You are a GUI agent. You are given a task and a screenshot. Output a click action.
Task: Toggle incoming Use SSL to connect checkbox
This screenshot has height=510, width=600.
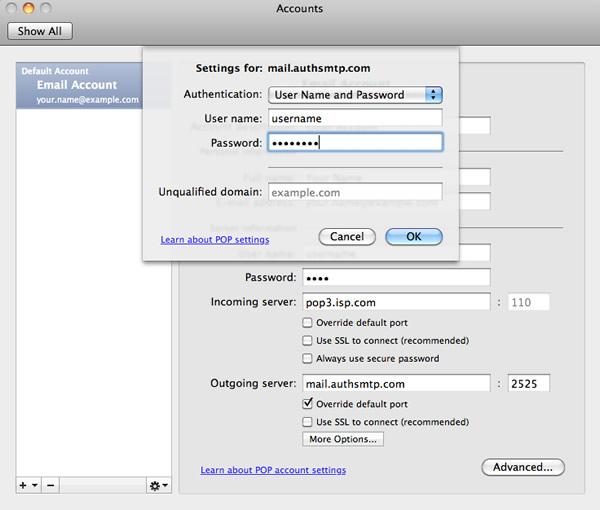[x=307, y=341]
